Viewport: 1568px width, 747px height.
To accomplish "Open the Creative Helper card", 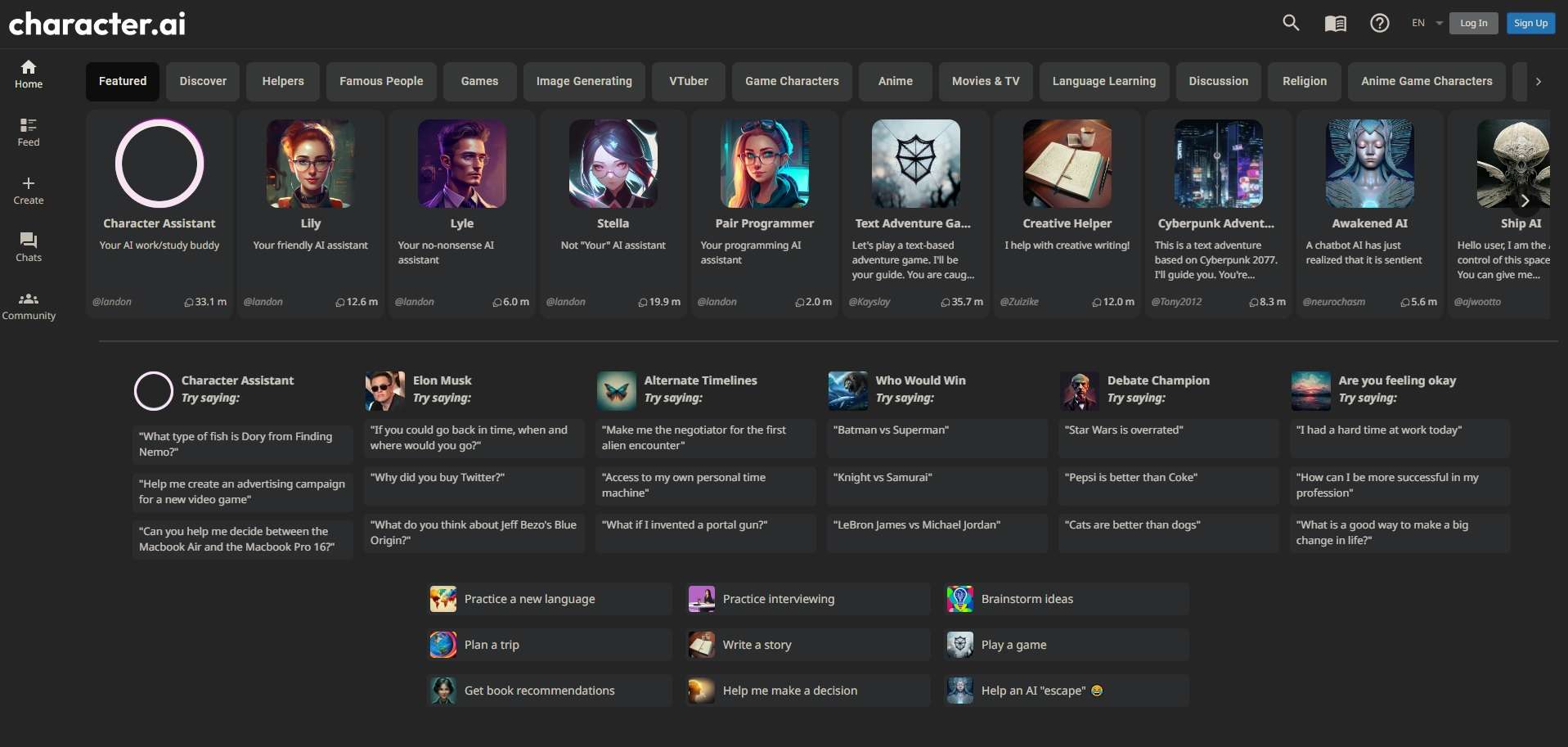I will pos(1067,214).
